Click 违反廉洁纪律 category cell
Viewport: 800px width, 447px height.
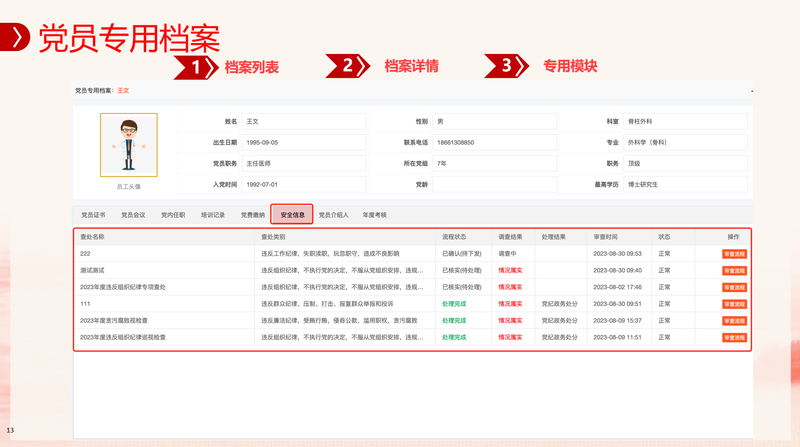pyautogui.click(x=339, y=320)
